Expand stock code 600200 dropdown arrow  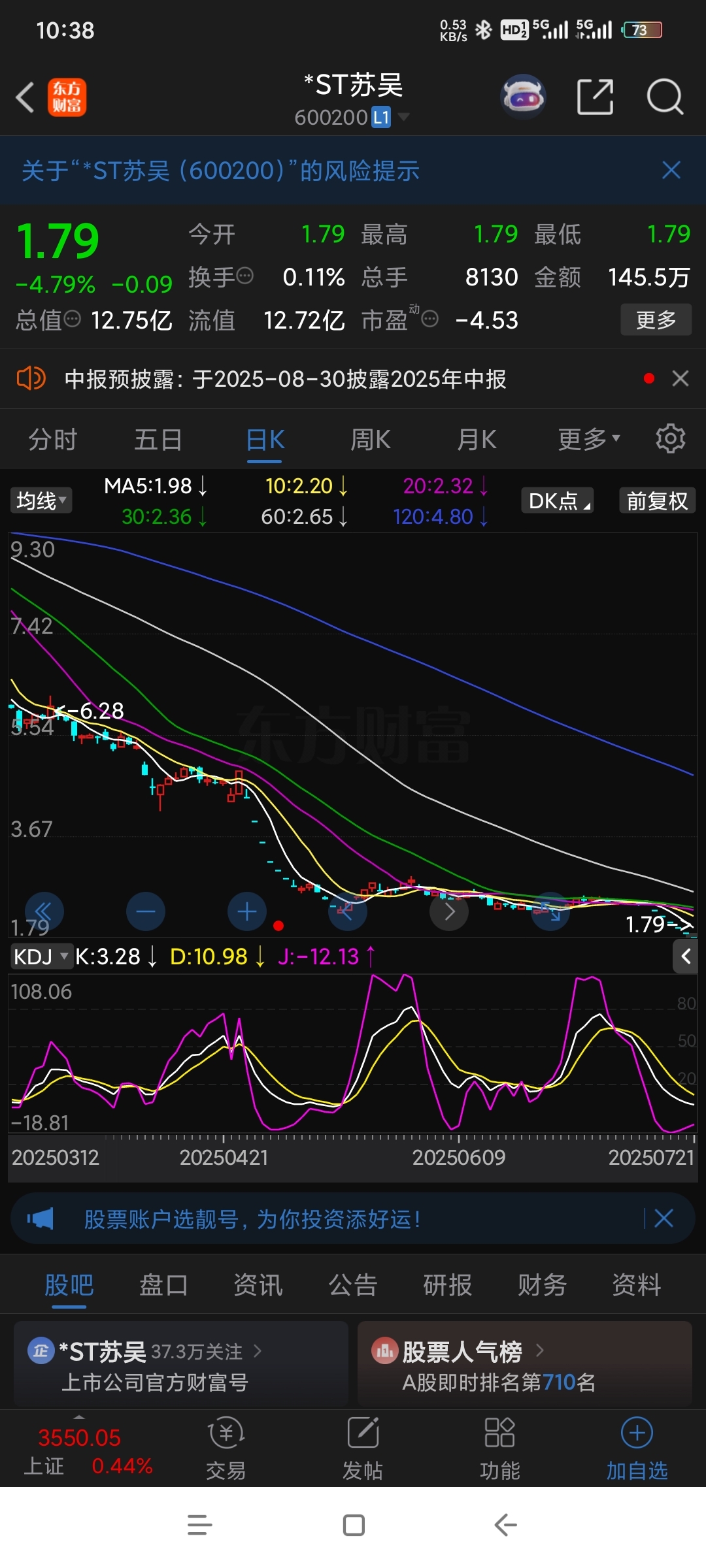(x=404, y=117)
